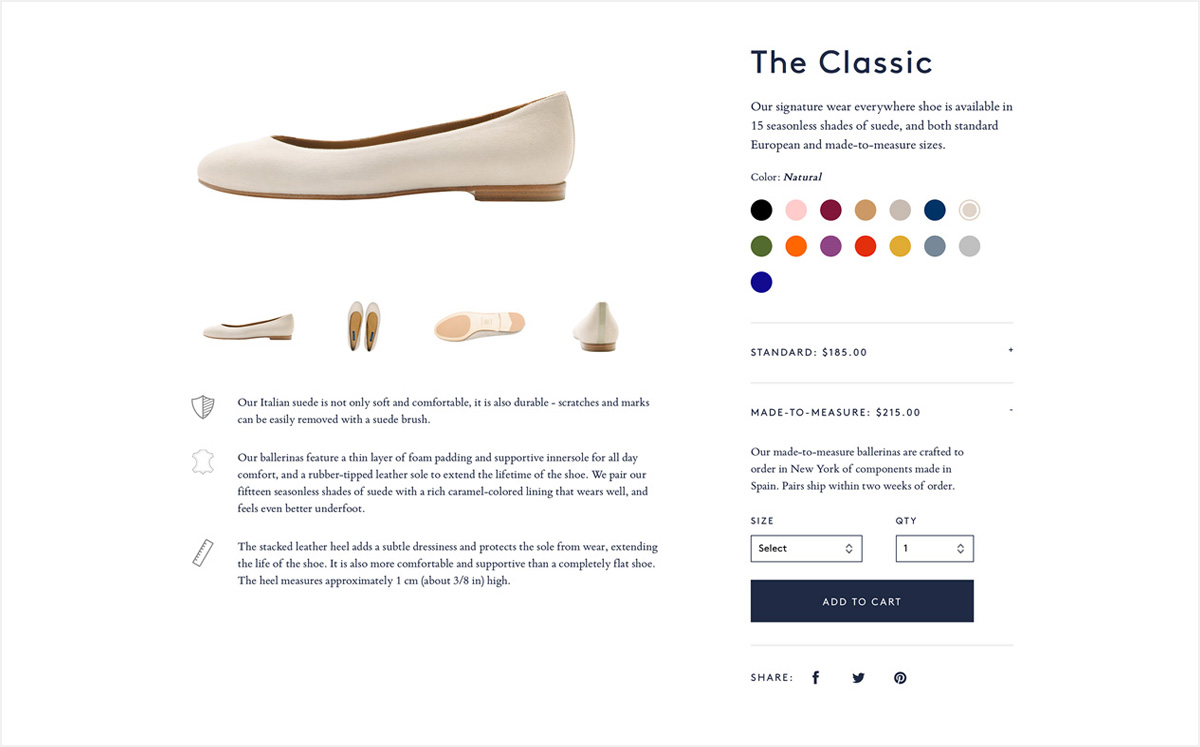1200x747 pixels.
Task: View the top-down pair thumbnail
Action: tap(363, 326)
